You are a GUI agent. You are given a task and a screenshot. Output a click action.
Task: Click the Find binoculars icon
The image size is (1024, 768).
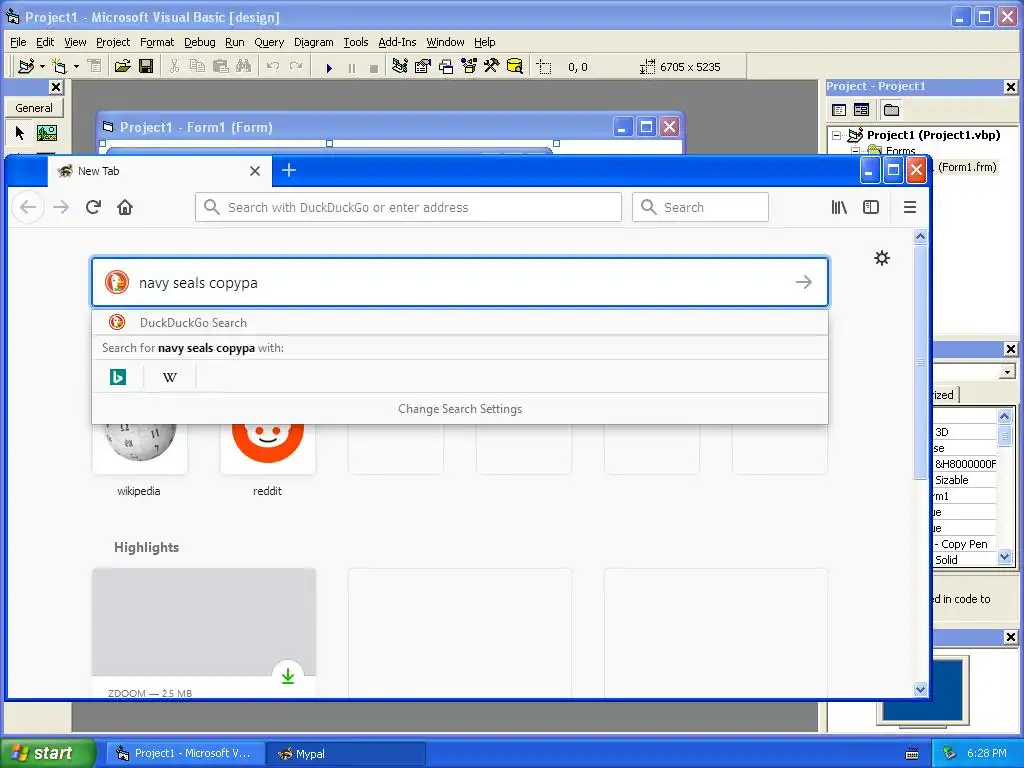click(x=244, y=67)
